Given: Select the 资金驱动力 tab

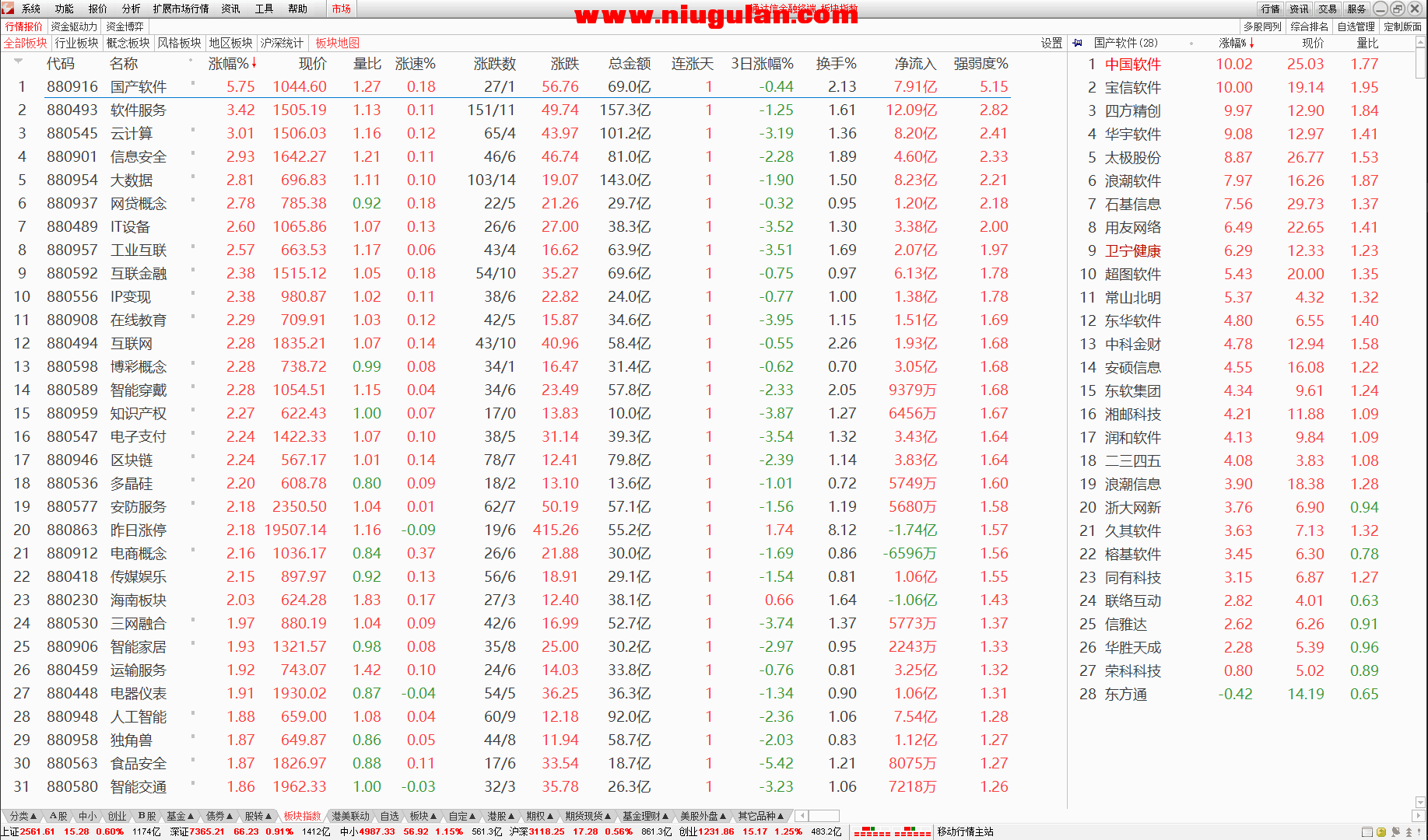Looking at the screenshot, I should [74, 26].
